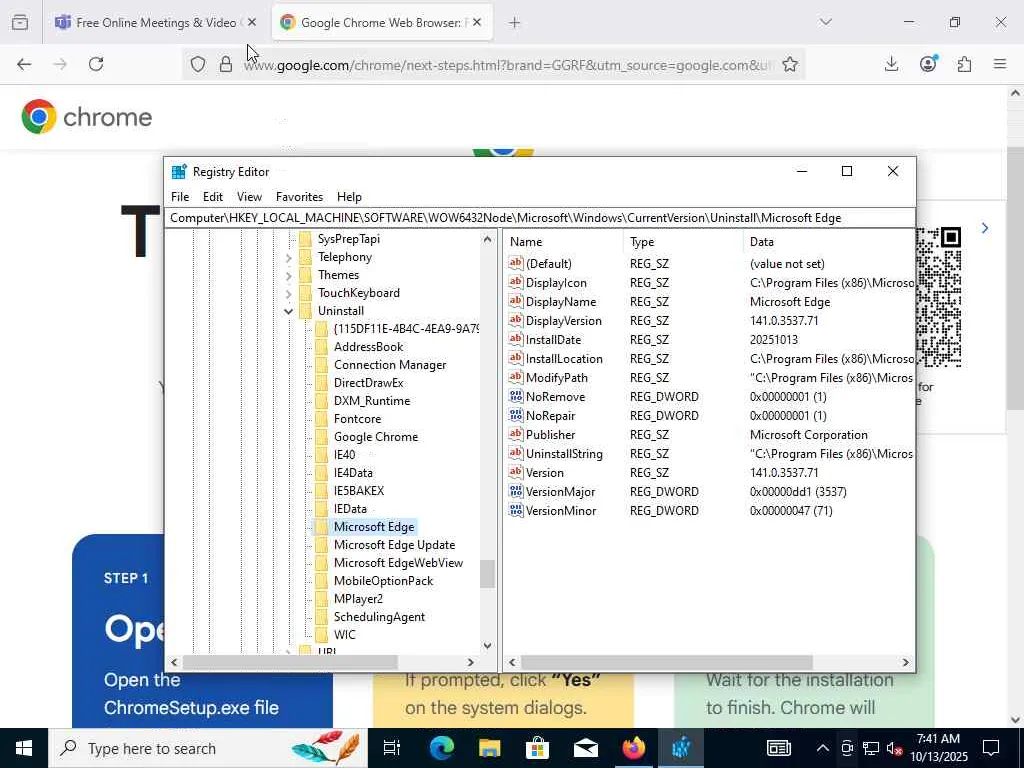Open the Favorites menu in Registry Editor
The height and width of the screenshot is (768, 1024).
[x=299, y=197]
